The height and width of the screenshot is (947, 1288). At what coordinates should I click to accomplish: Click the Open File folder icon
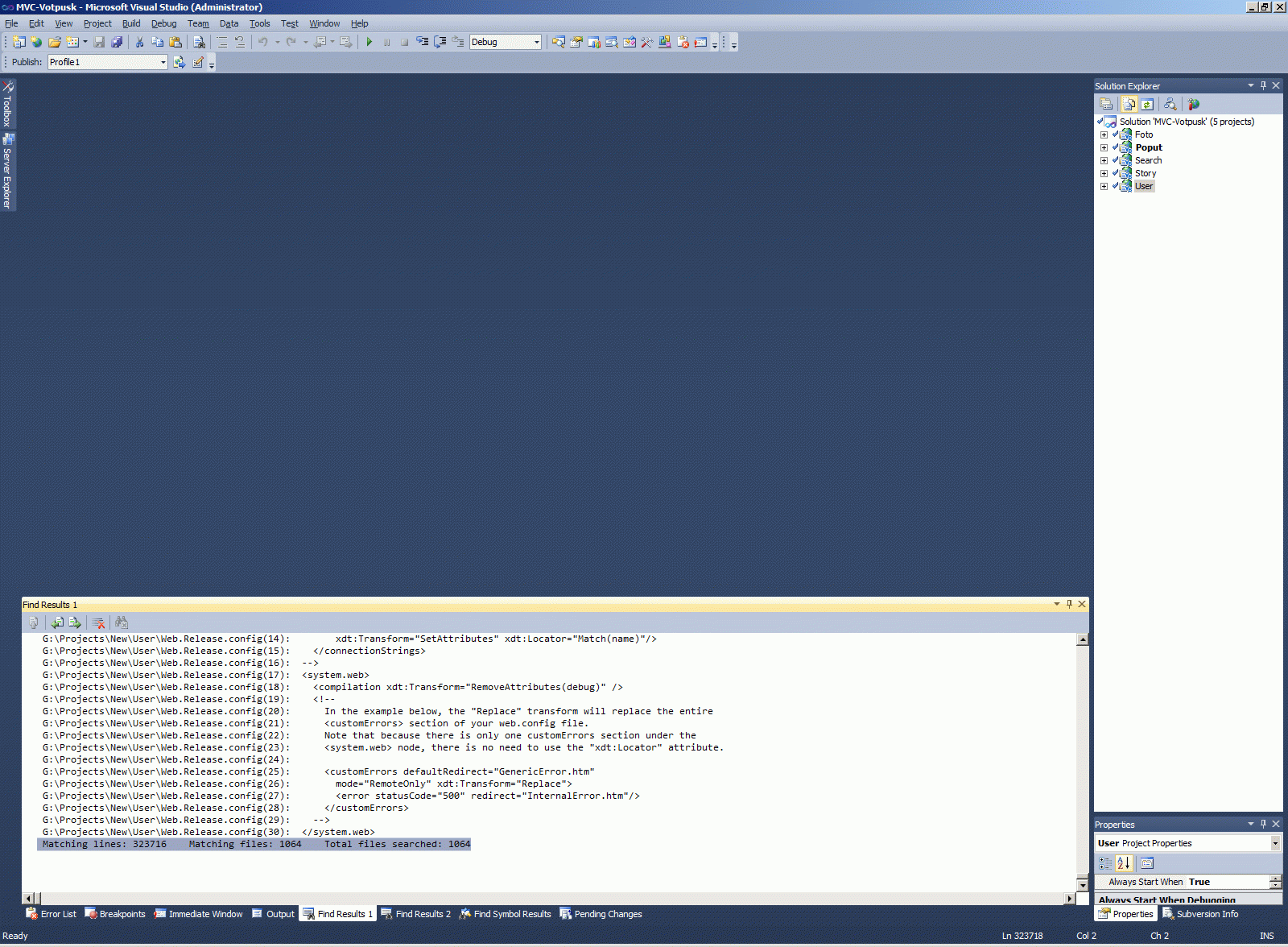(x=55, y=42)
